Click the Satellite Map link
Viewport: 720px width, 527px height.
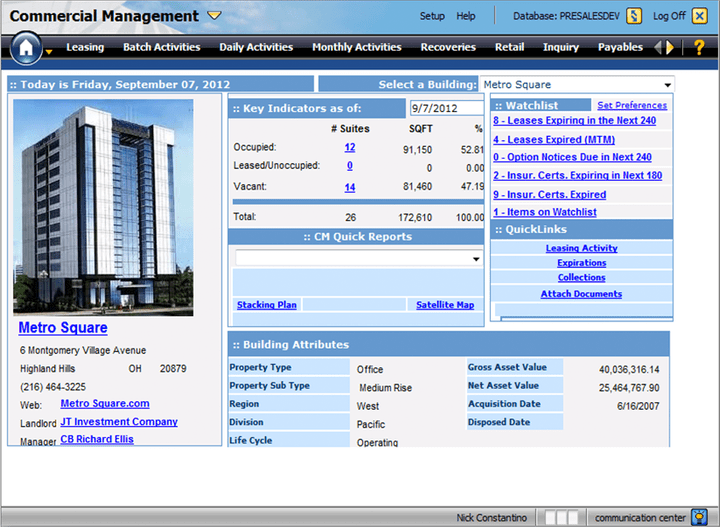tap(445, 305)
